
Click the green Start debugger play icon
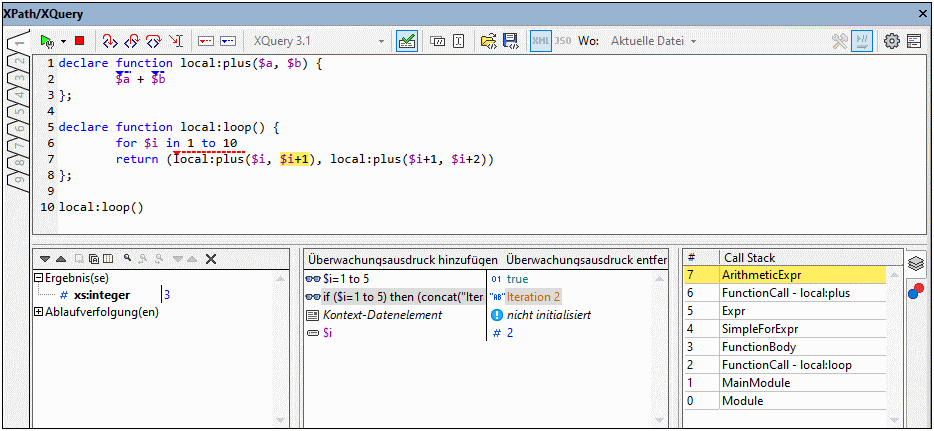pyautogui.click(x=46, y=41)
